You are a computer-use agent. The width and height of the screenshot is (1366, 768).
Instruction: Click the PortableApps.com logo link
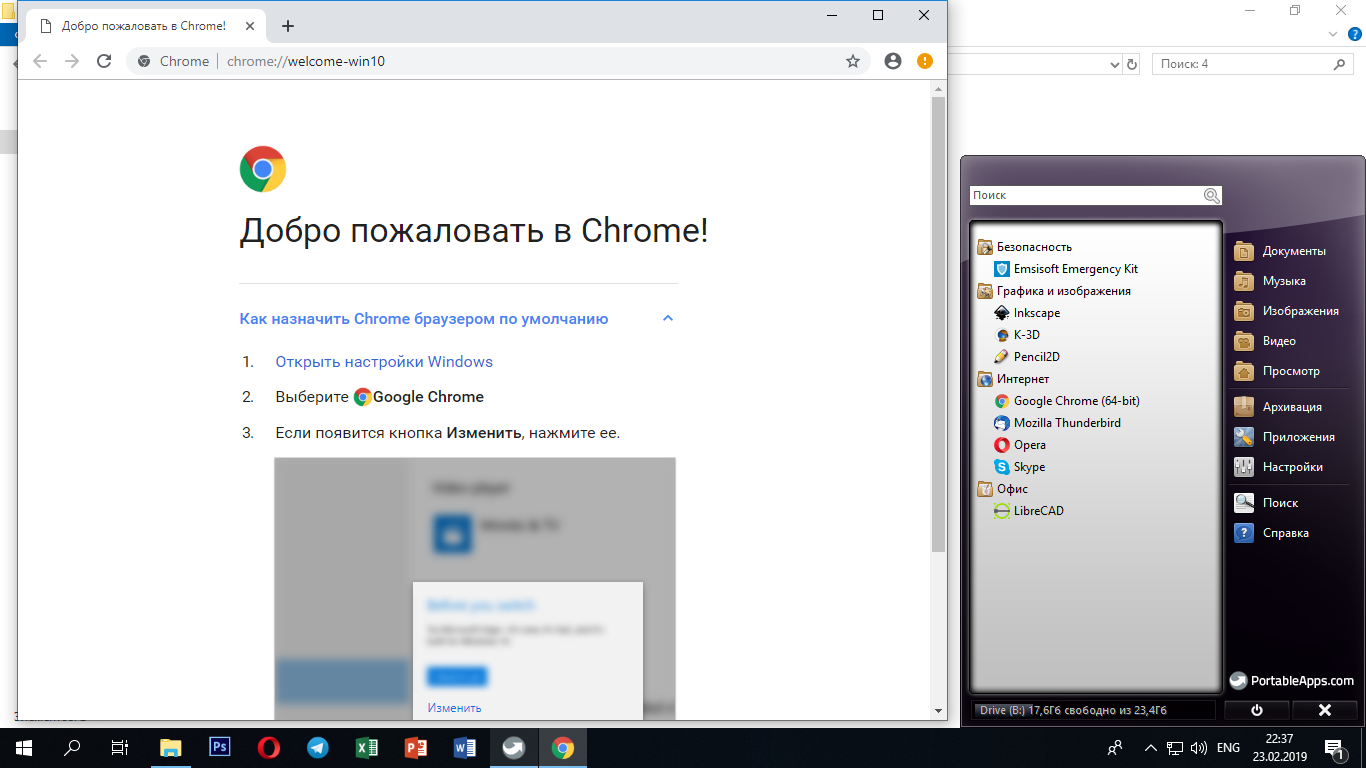click(1292, 681)
